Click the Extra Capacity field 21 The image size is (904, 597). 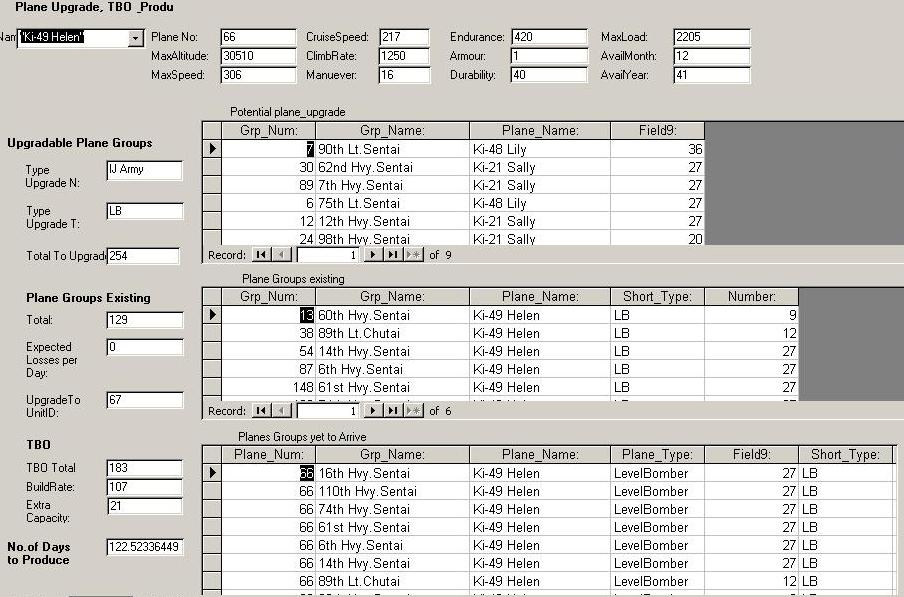[145, 506]
